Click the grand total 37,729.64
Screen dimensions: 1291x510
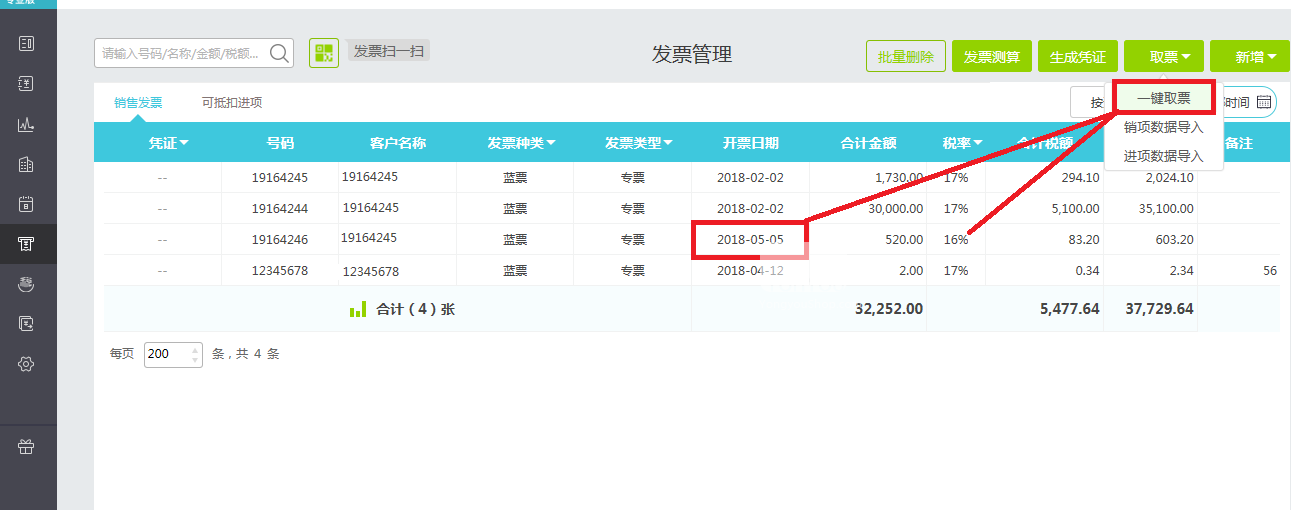1159,309
